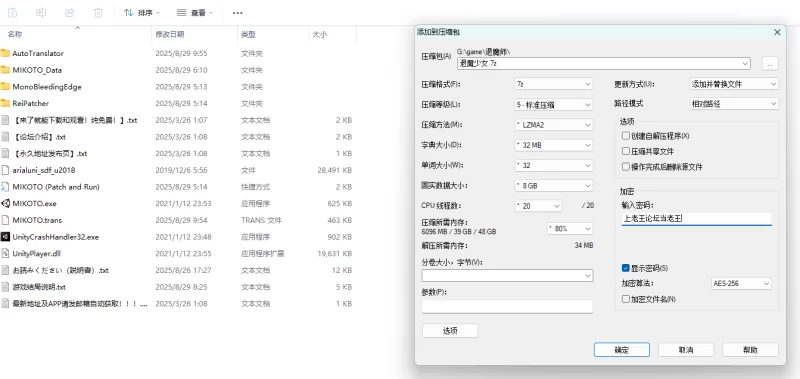This screenshot has width=800, height=379.
Task: Select the MIKOTO_Data folder icon
Action: coord(6,70)
